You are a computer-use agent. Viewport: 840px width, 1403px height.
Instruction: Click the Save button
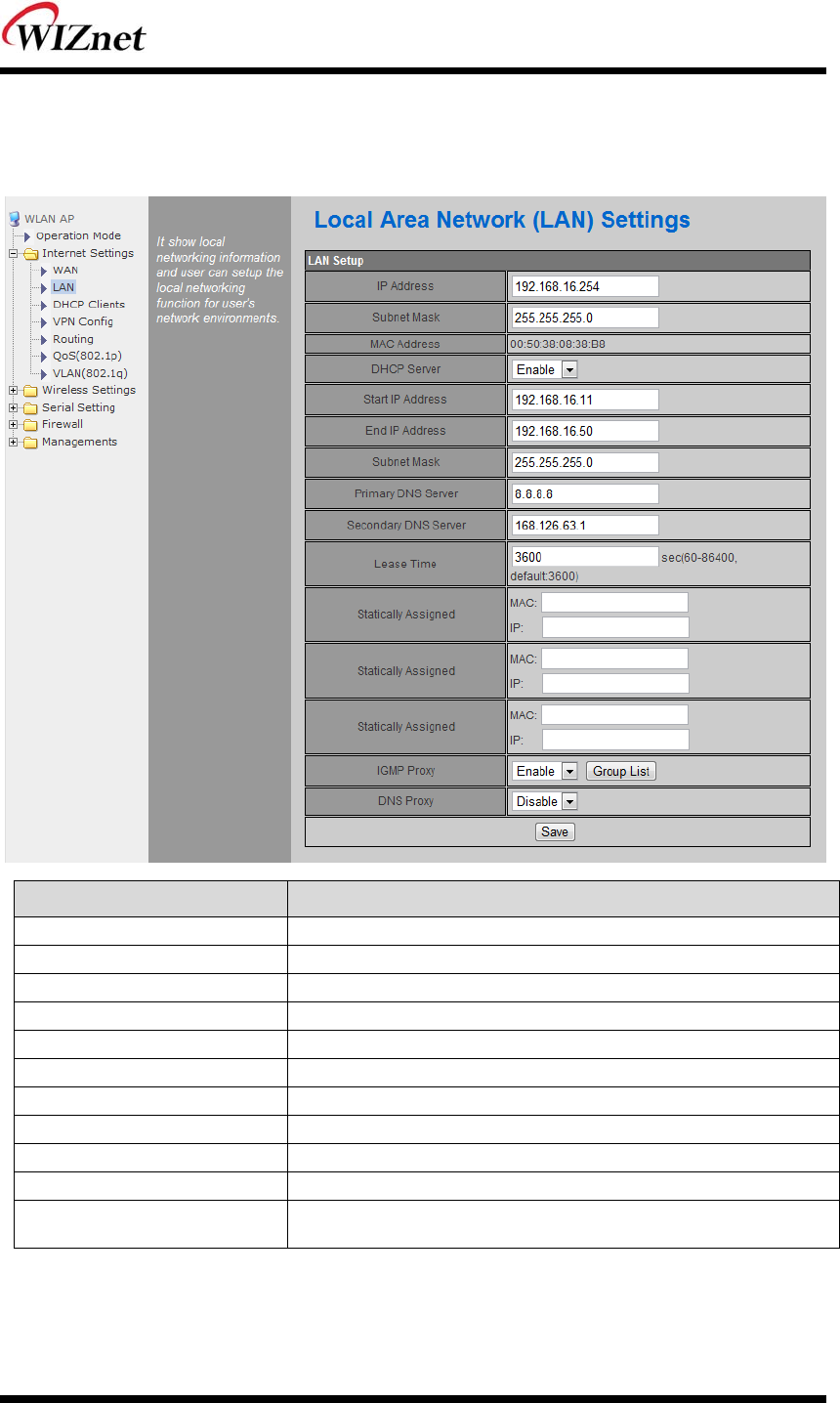pyautogui.click(x=555, y=832)
